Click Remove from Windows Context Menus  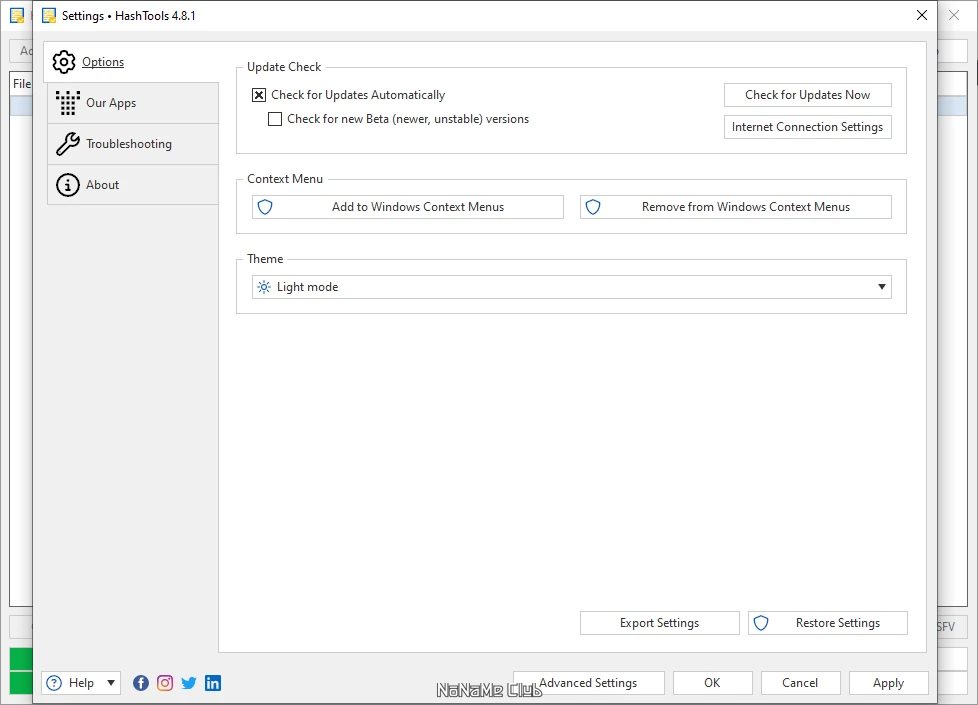pos(735,207)
